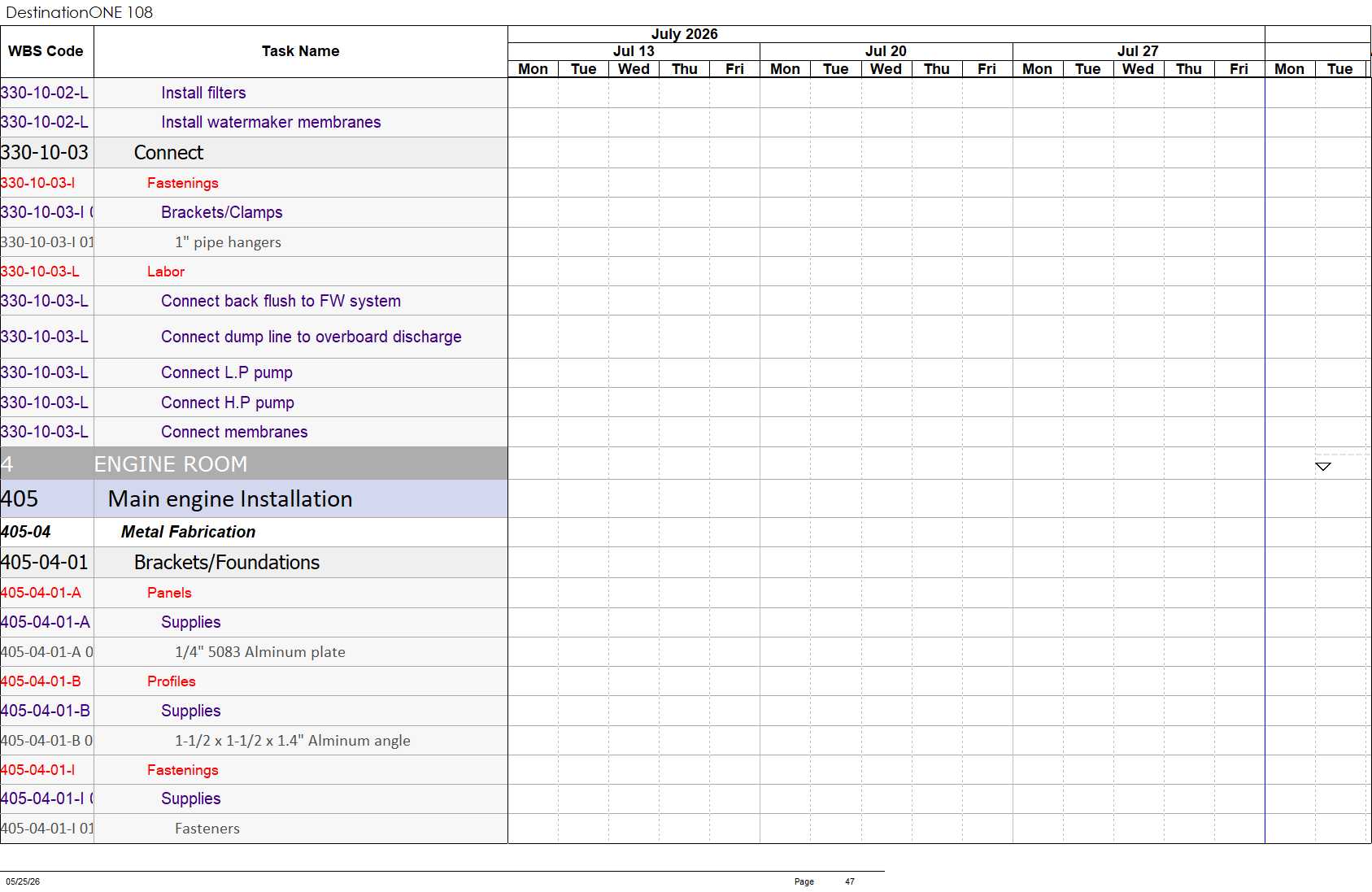Click the WBS code 405
Viewport: 1372px width, 892px height.
(x=20, y=498)
